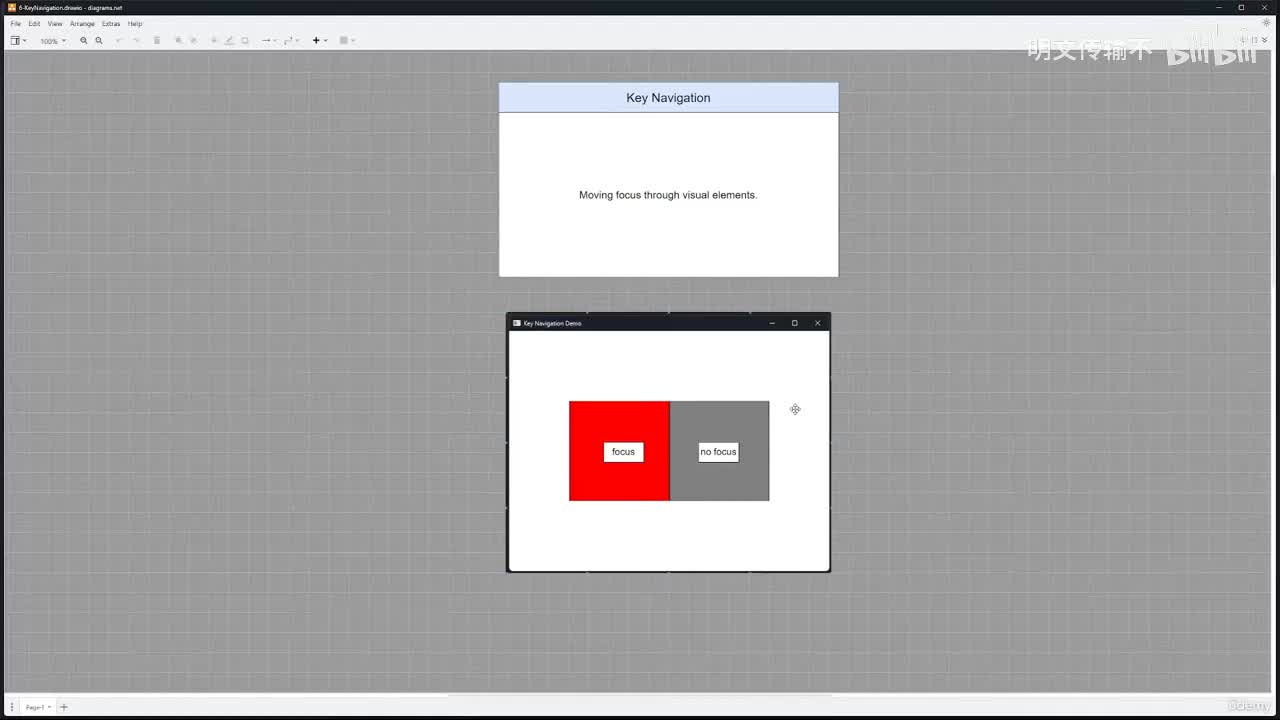The width and height of the screenshot is (1280, 720).
Task: Click the shadow toggle icon
Action: click(245, 41)
